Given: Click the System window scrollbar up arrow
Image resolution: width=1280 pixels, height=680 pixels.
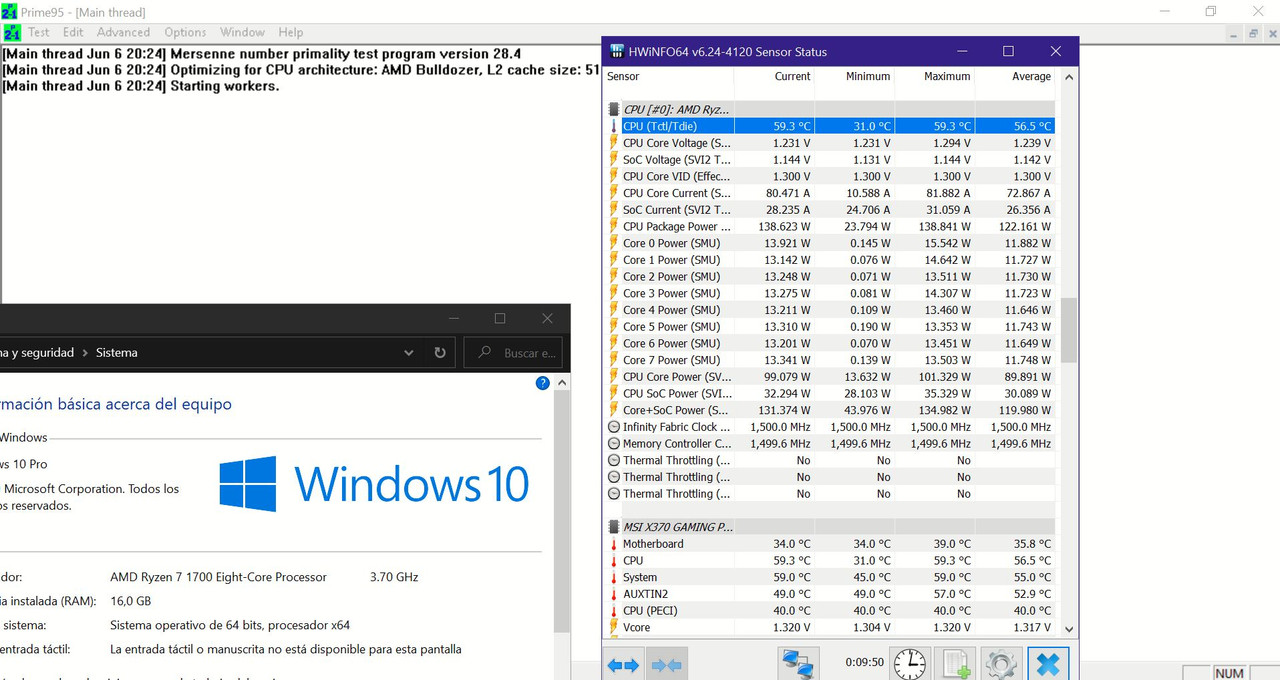Looking at the screenshot, I should (563, 383).
